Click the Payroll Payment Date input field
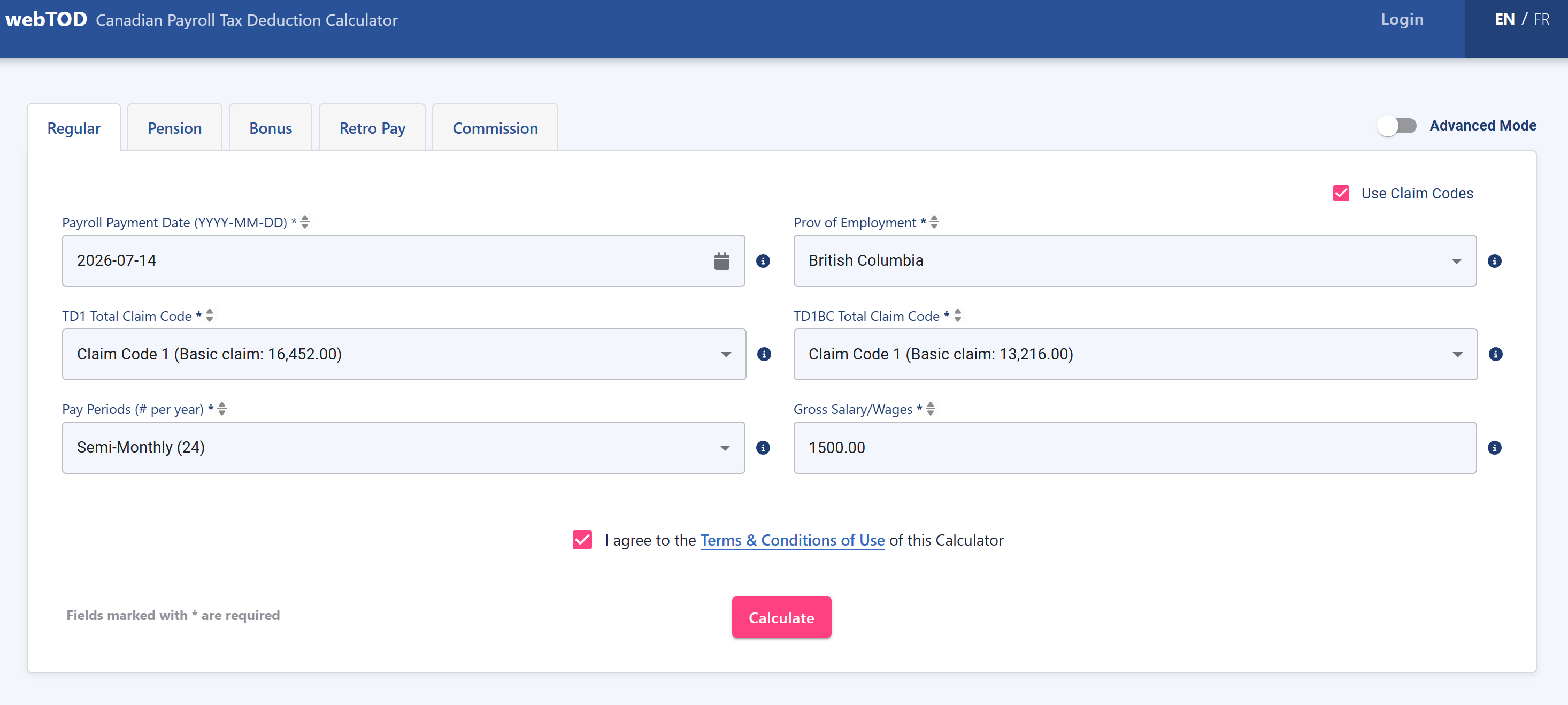Image resolution: width=1568 pixels, height=705 pixels. point(404,261)
